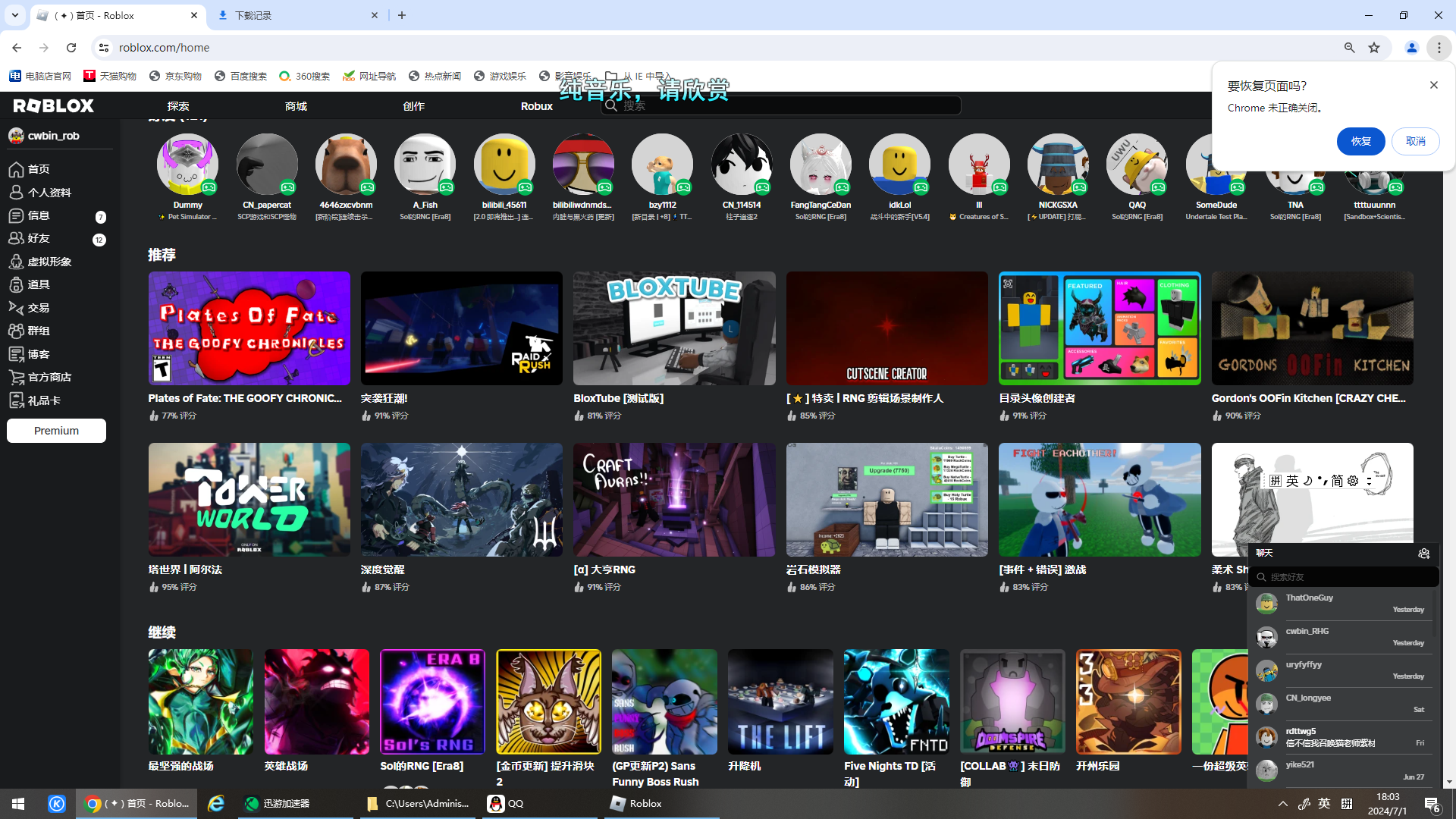Image resolution: width=1456 pixels, height=819 pixels.
Task: Click the Roblox logo in the header
Action: tap(53, 105)
